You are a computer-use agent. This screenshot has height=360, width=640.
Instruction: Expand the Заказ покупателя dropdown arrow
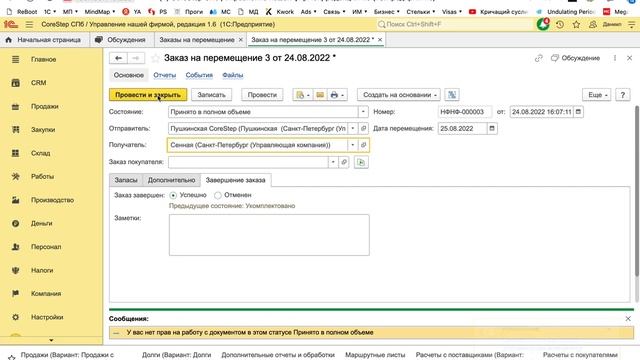(333, 162)
